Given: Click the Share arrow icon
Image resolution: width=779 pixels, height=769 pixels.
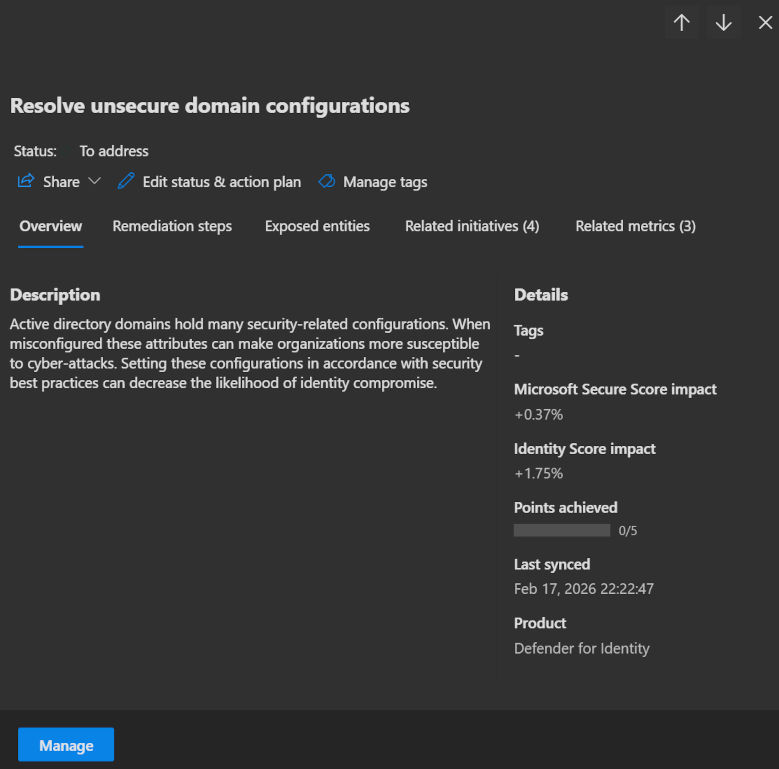Looking at the screenshot, I should point(26,181).
